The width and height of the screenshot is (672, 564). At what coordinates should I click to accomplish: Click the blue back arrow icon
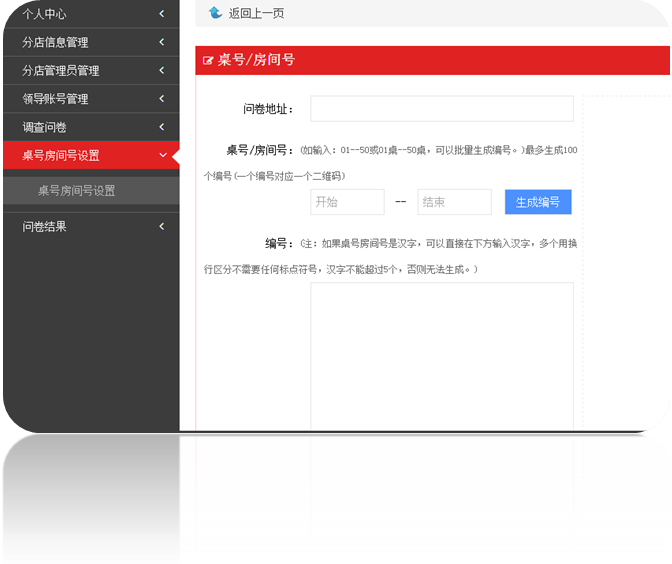point(215,13)
